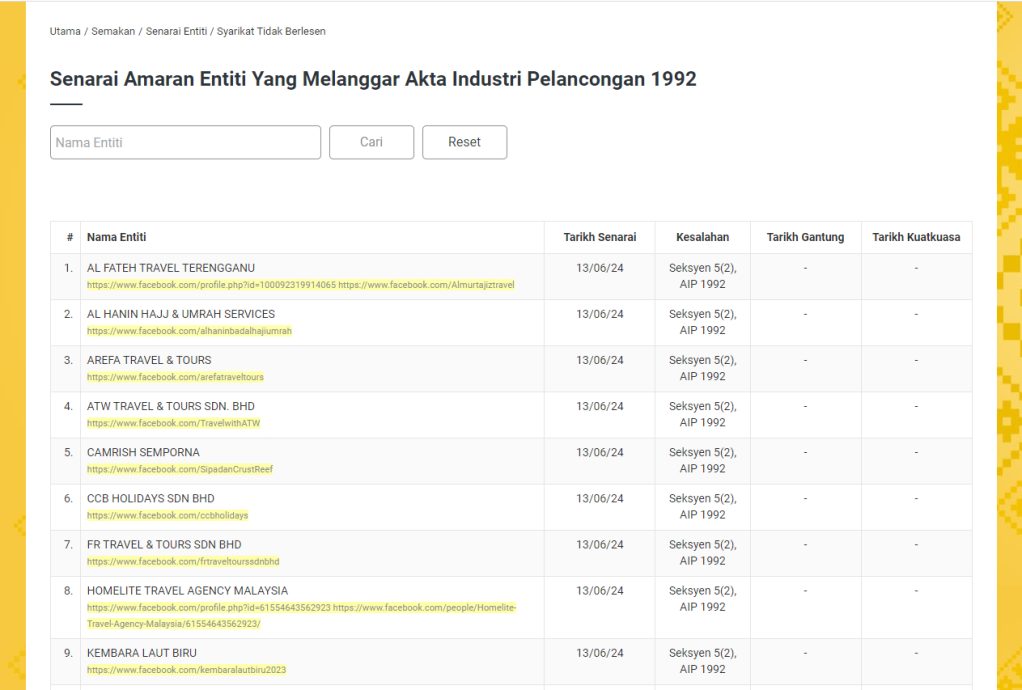Click the 13/06/24 date for AL FATEH TRAVEL
Image resolution: width=1022 pixels, height=690 pixels.
tap(600, 268)
